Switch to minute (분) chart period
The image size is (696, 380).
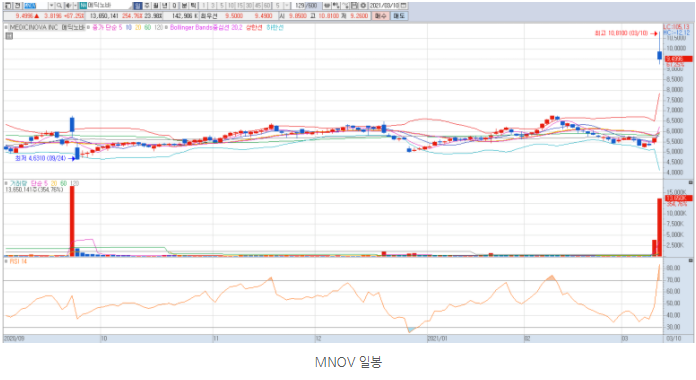(x=184, y=5)
